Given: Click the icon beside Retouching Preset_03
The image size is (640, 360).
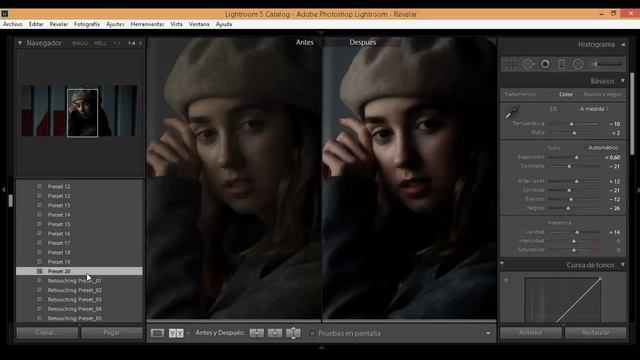Looking at the screenshot, I should point(40,299).
